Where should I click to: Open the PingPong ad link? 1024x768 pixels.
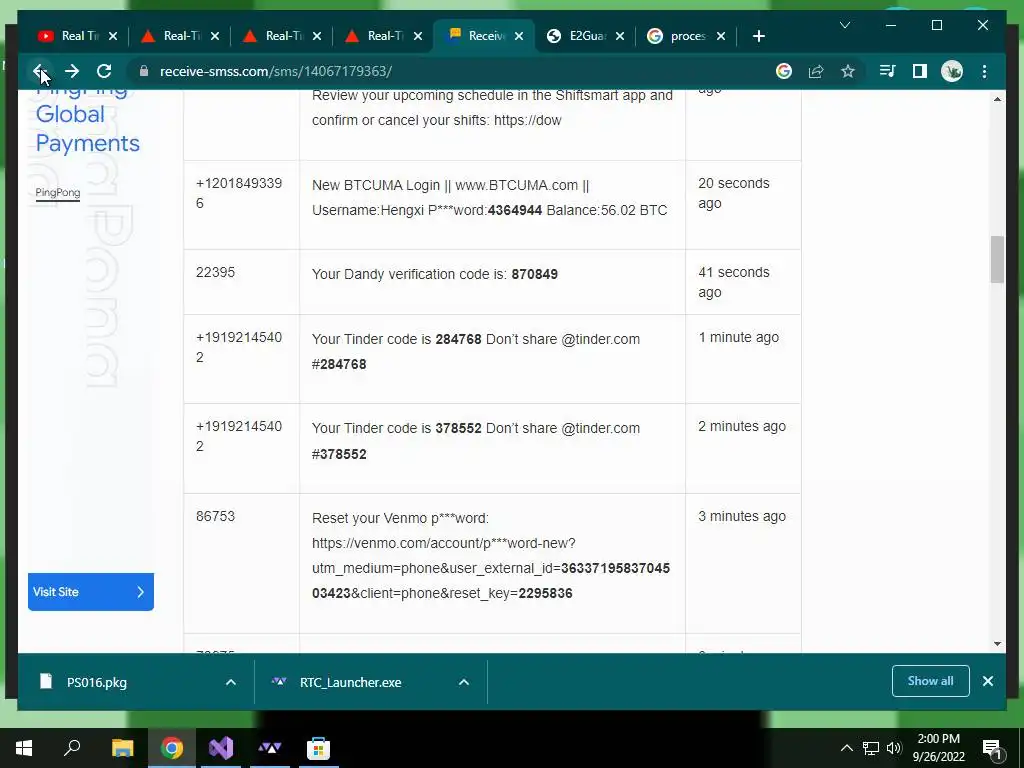pyautogui.click(x=57, y=193)
